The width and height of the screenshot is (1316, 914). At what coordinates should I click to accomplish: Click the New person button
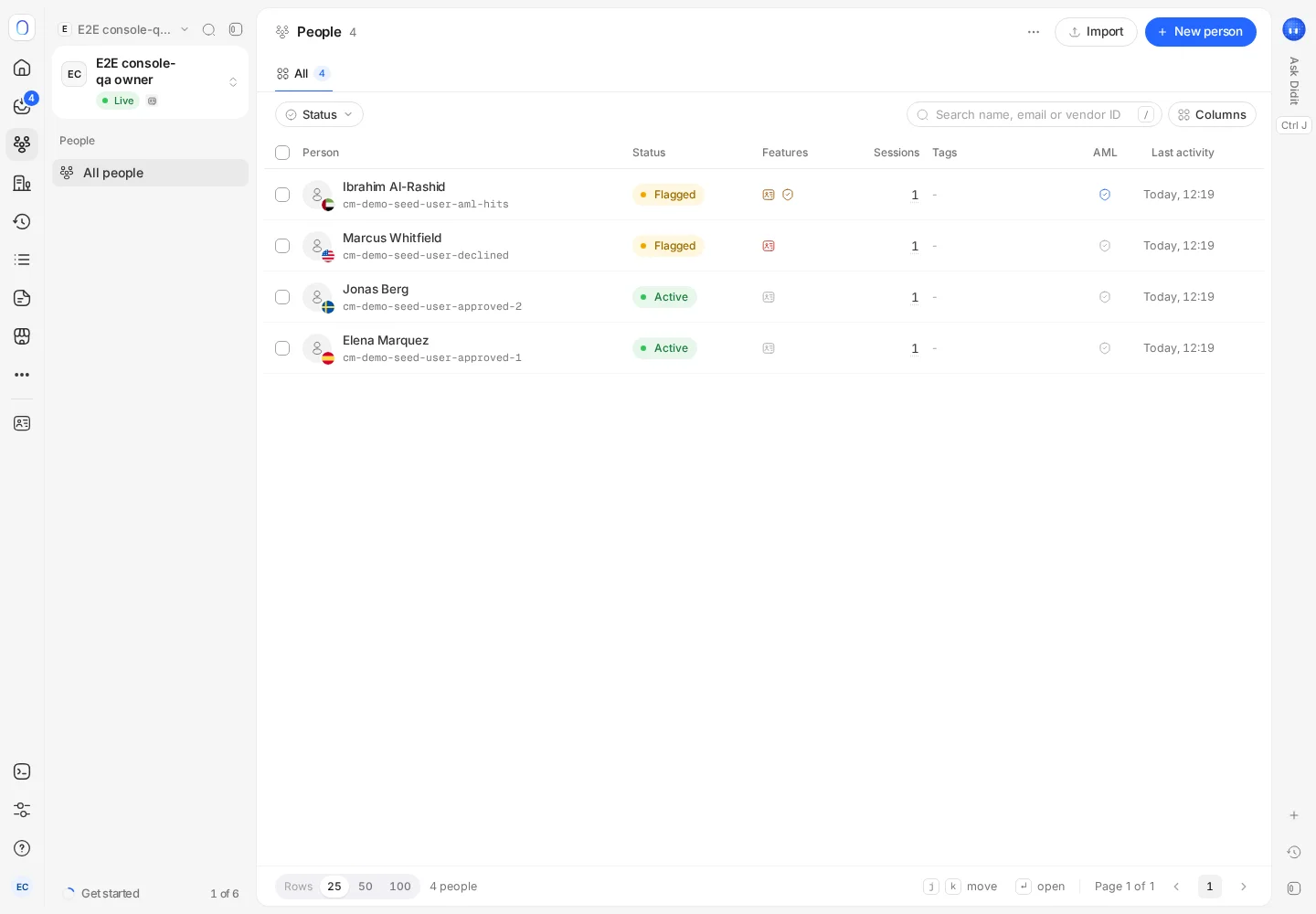(1201, 32)
